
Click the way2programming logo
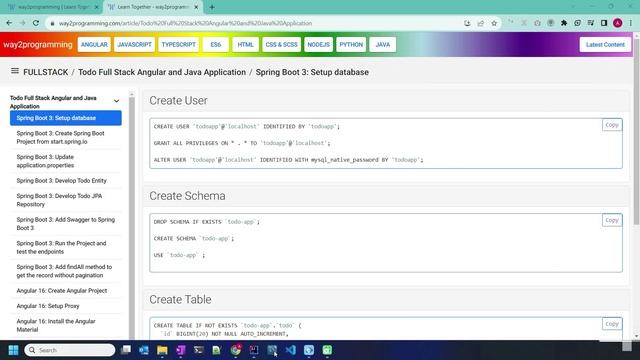coord(38,44)
